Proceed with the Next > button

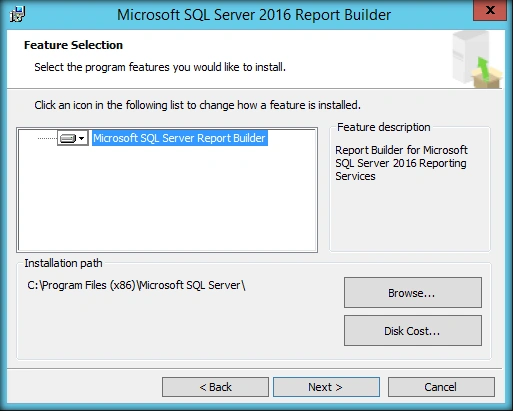pyautogui.click(x=326, y=387)
